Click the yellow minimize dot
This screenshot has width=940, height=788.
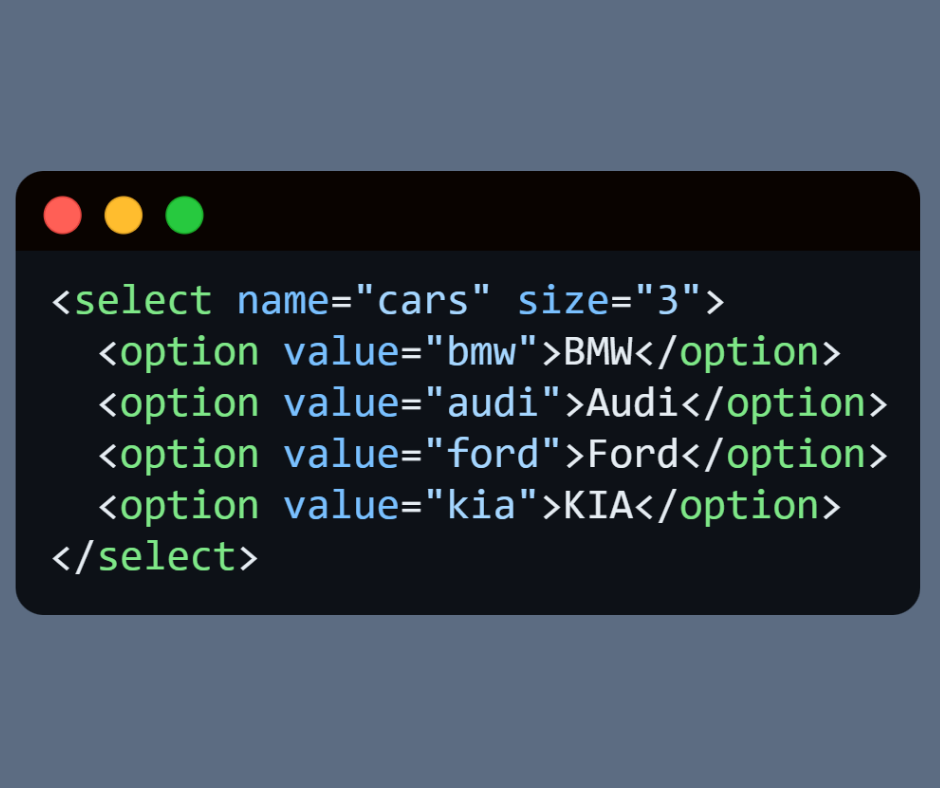pyautogui.click(x=124, y=215)
